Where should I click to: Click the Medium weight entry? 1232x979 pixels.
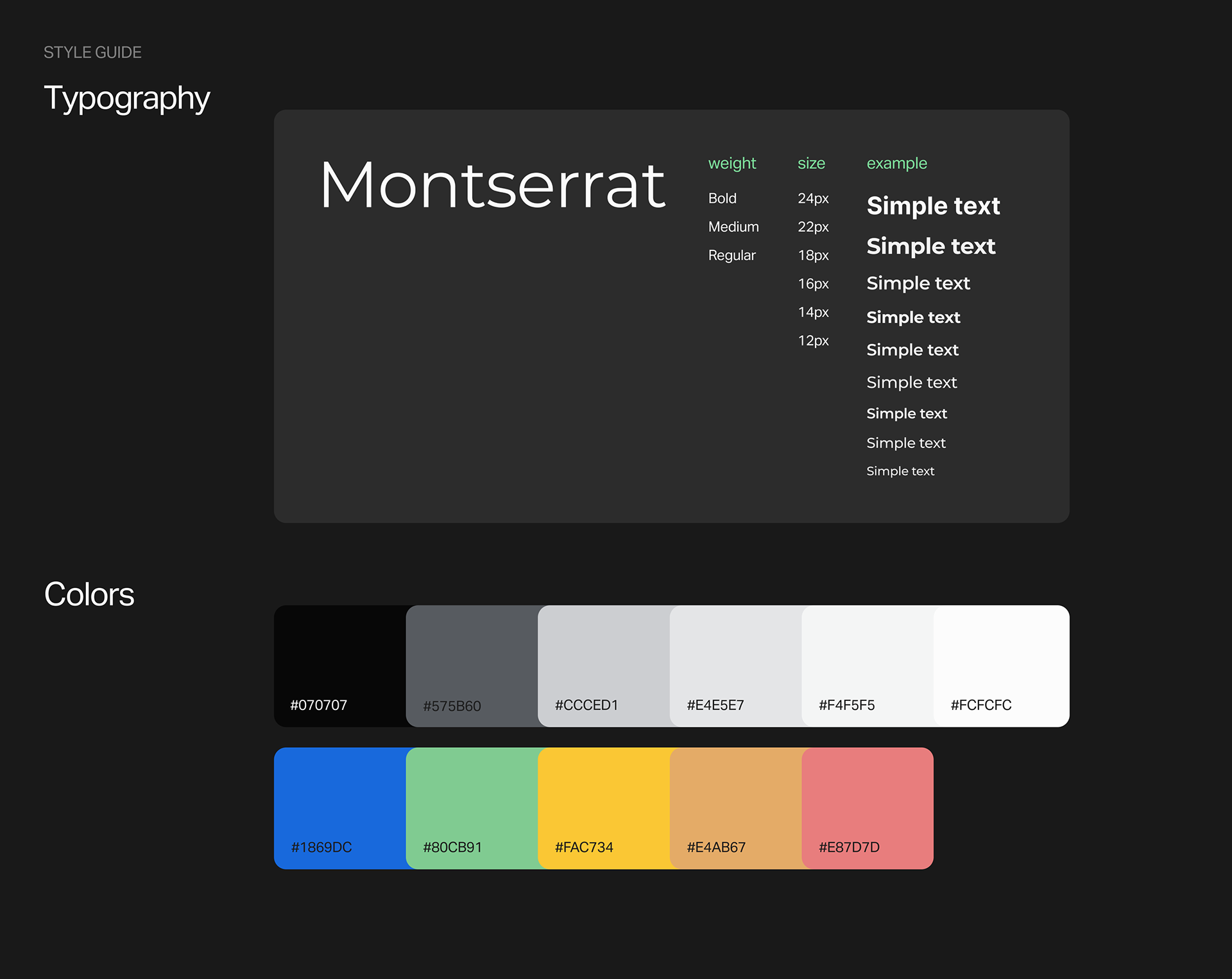pyautogui.click(x=733, y=227)
